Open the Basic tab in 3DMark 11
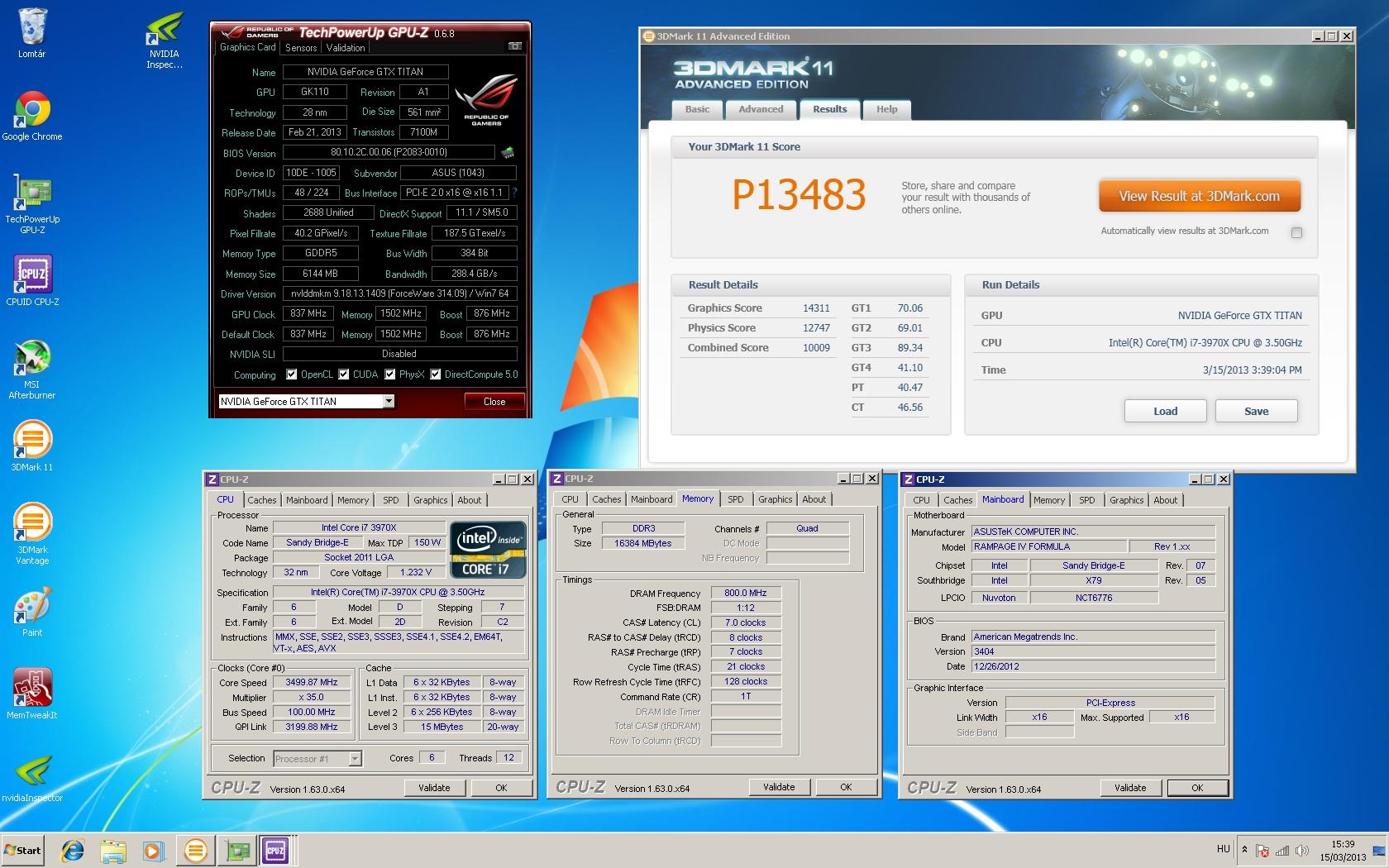The height and width of the screenshot is (868, 1389). point(697,110)
